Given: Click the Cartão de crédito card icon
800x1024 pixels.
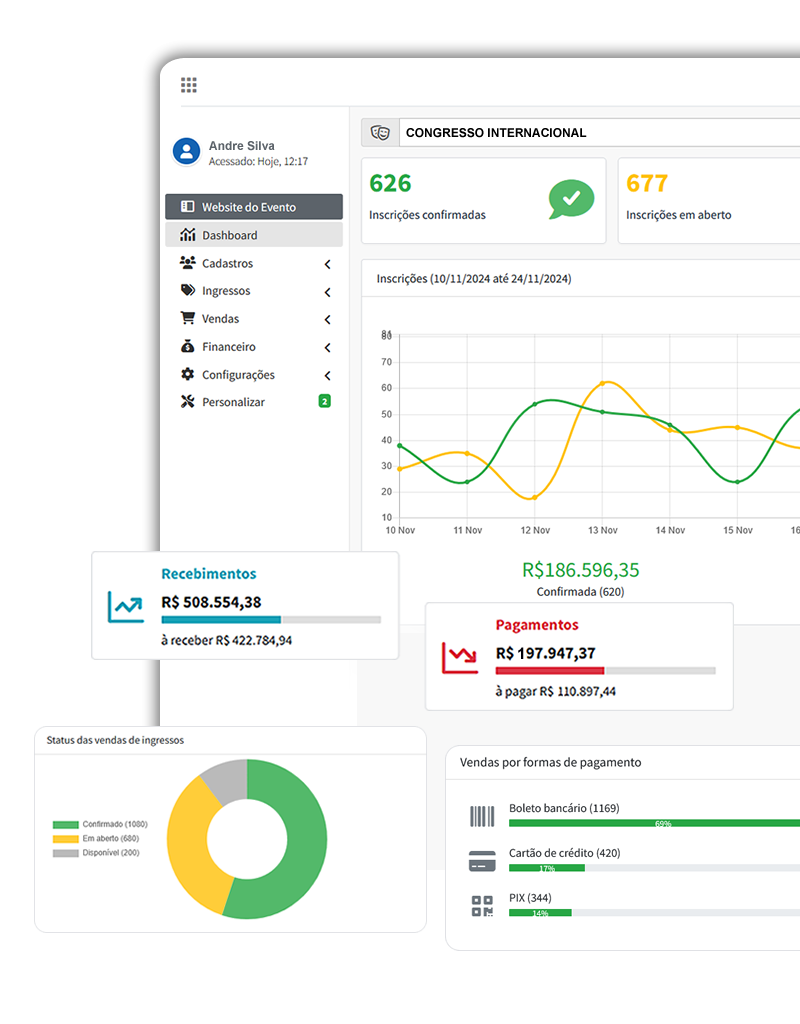Looking at the screenshot, I should click(482, 861).
